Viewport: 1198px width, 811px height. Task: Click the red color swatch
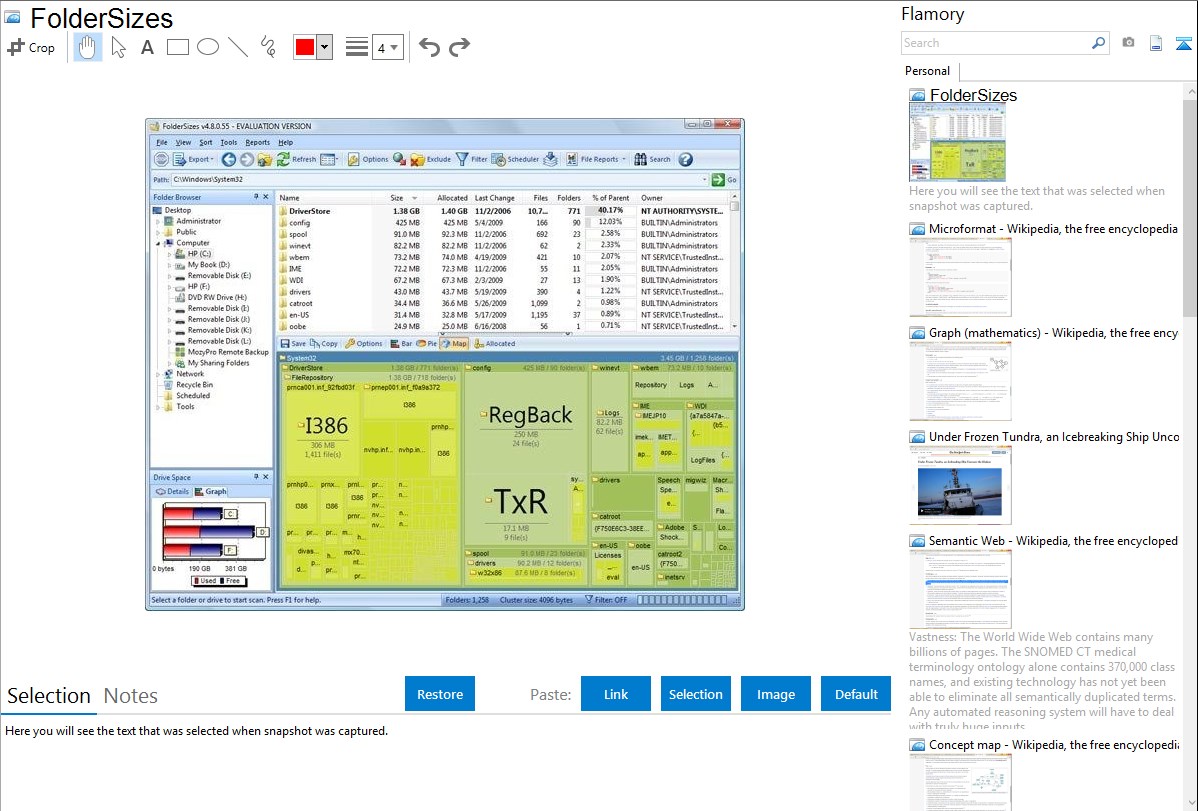click(305, 47)
